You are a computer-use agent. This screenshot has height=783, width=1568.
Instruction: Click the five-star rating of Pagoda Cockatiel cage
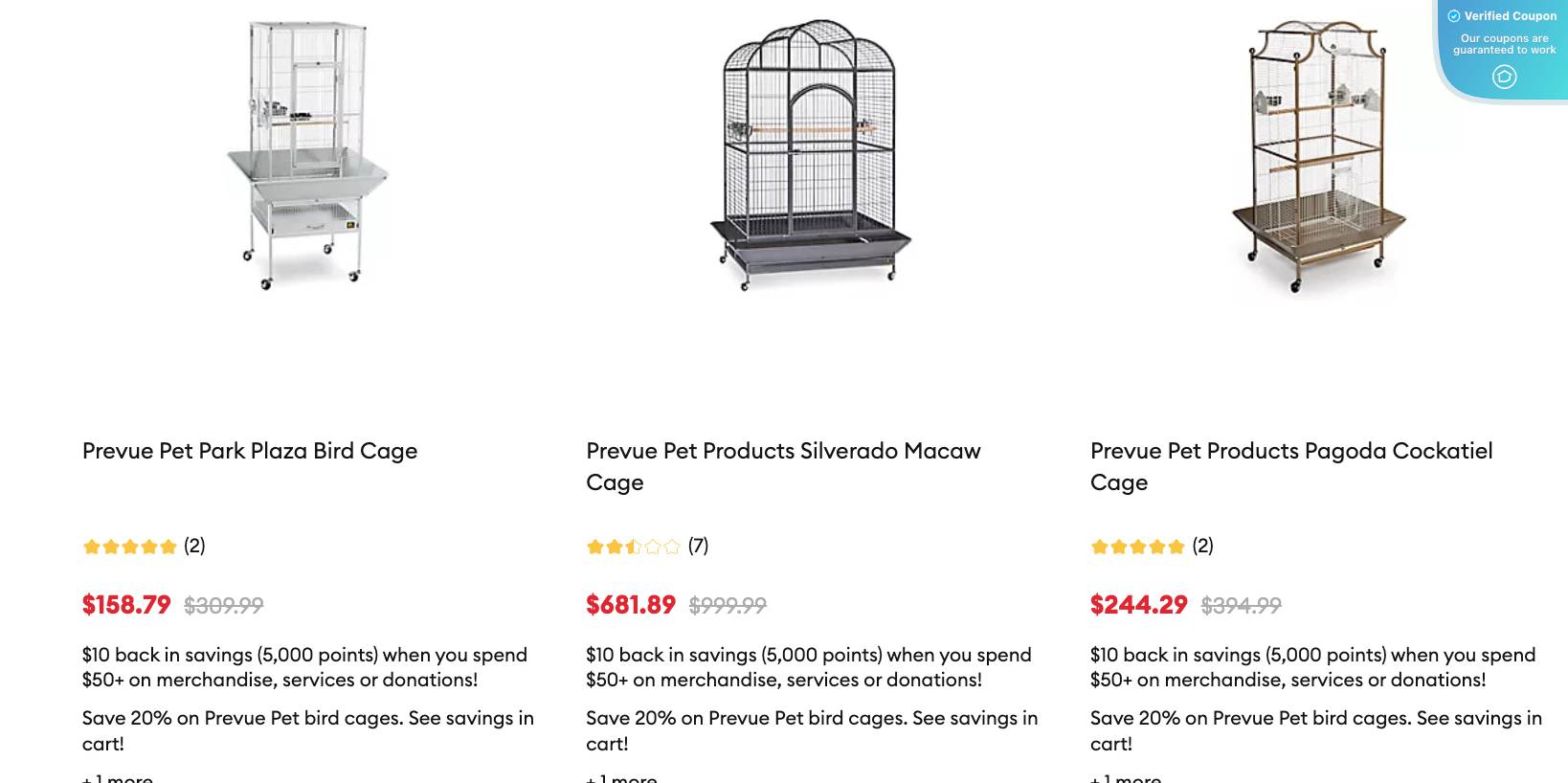tap(1138, 547)
